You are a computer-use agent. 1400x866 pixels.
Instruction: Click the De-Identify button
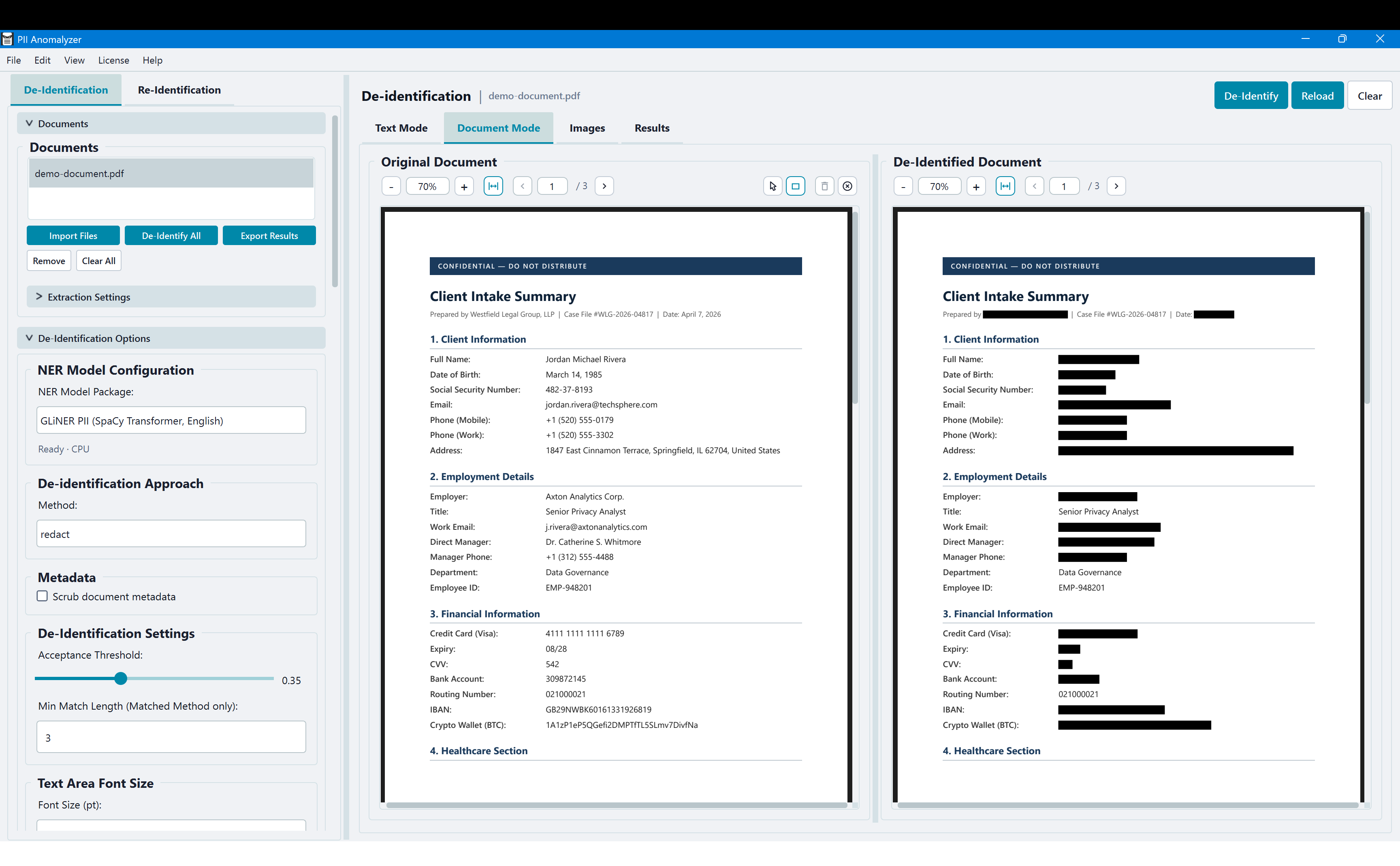pos(1251,95)
